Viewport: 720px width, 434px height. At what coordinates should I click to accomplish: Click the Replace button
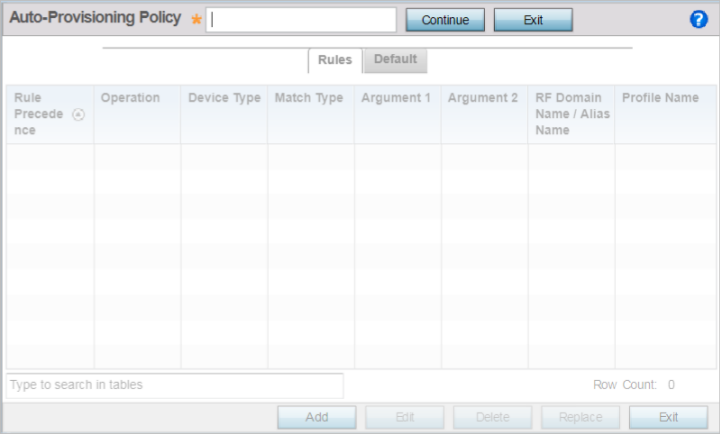580,417
